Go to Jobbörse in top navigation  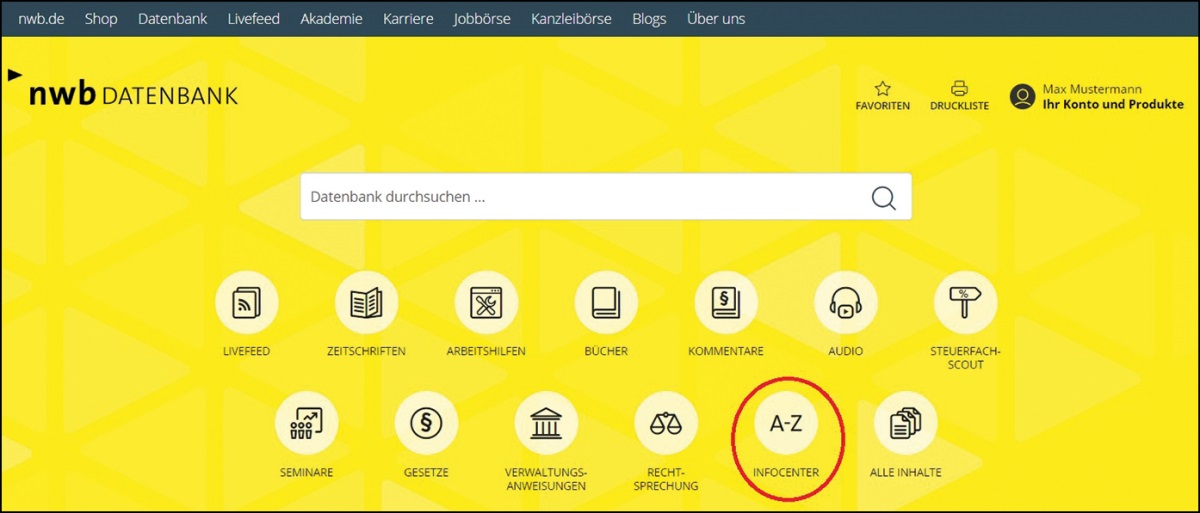(481, 19)
